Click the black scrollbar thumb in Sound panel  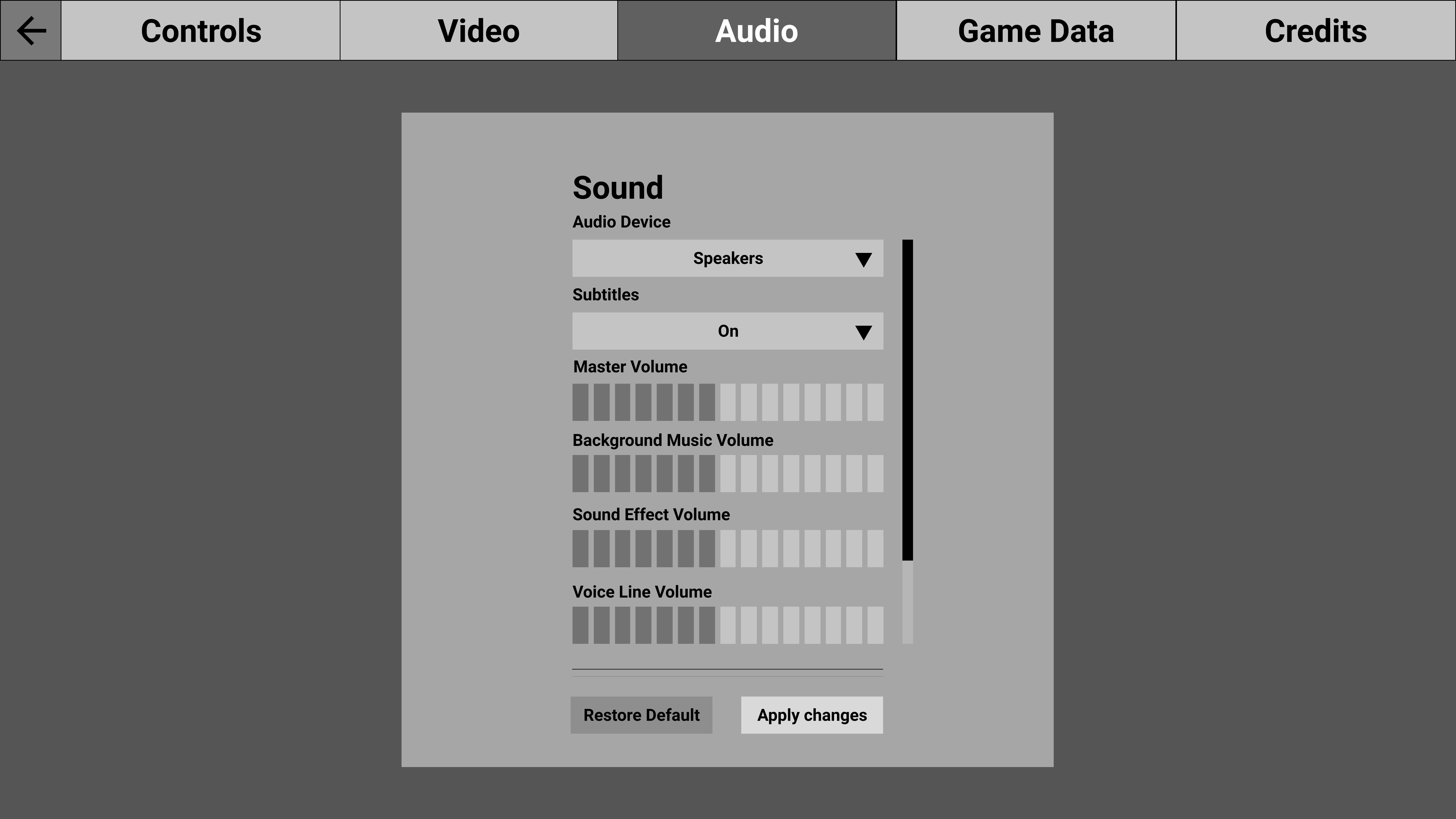908,400
